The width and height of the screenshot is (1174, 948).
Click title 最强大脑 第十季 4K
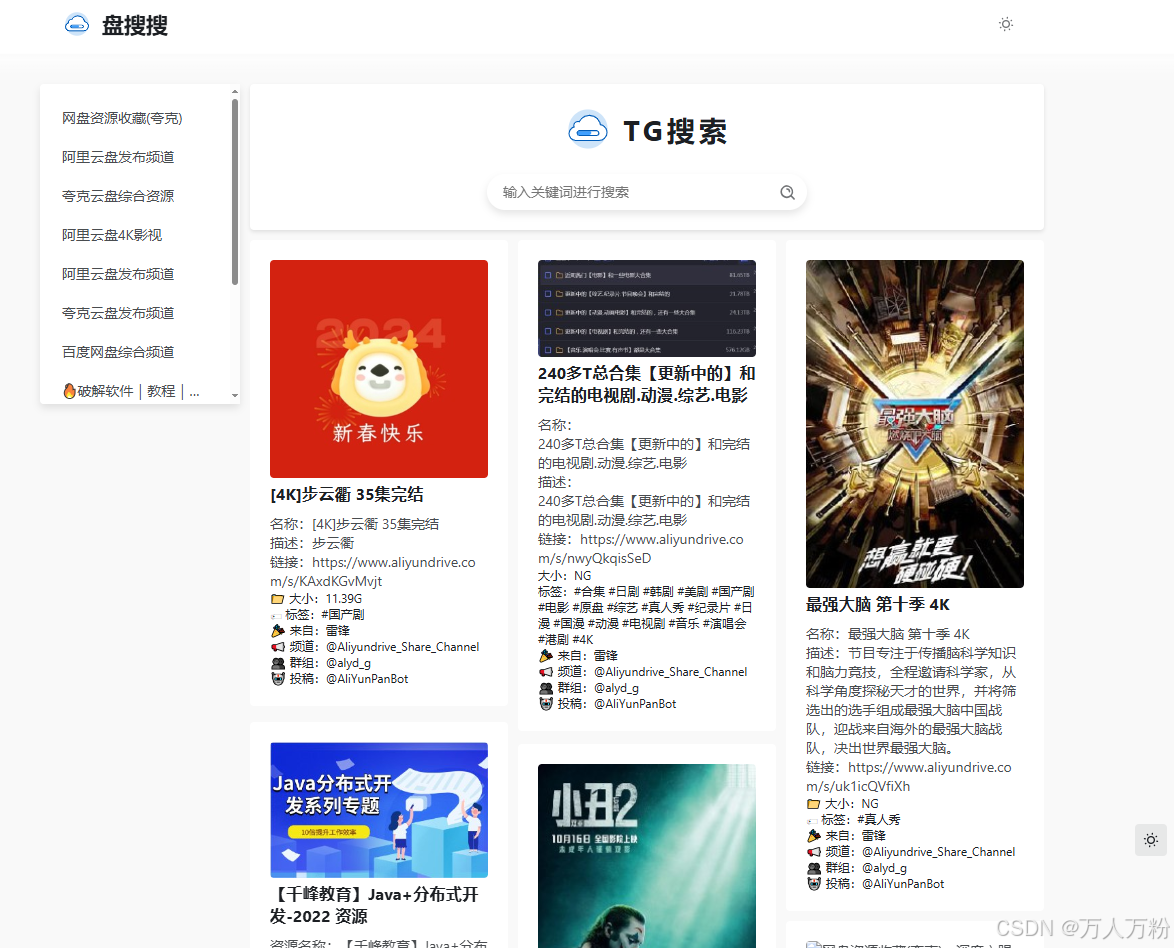point(878,605)
